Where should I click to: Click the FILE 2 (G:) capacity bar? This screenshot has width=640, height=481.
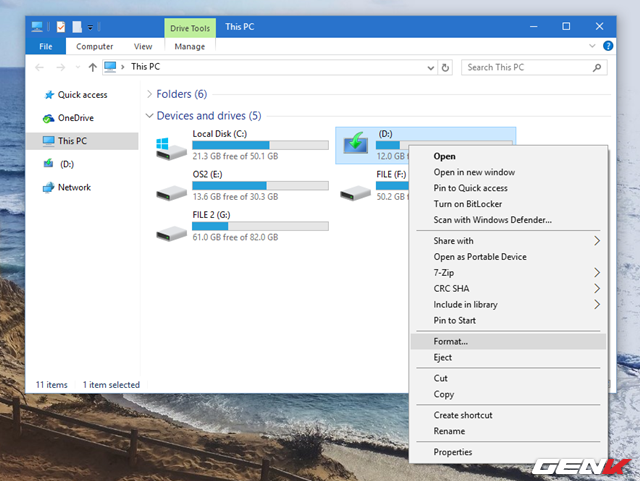(x=260, y=226)
